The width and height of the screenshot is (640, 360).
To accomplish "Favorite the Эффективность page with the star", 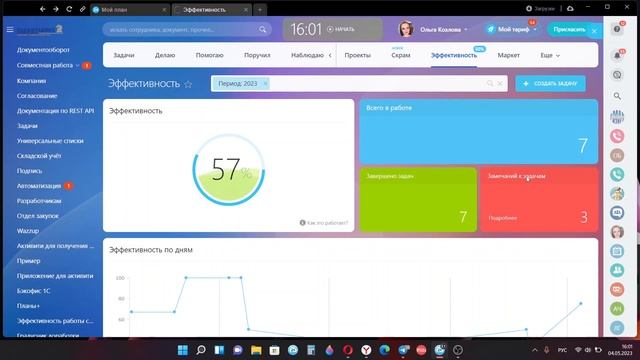I will point(188,84).
